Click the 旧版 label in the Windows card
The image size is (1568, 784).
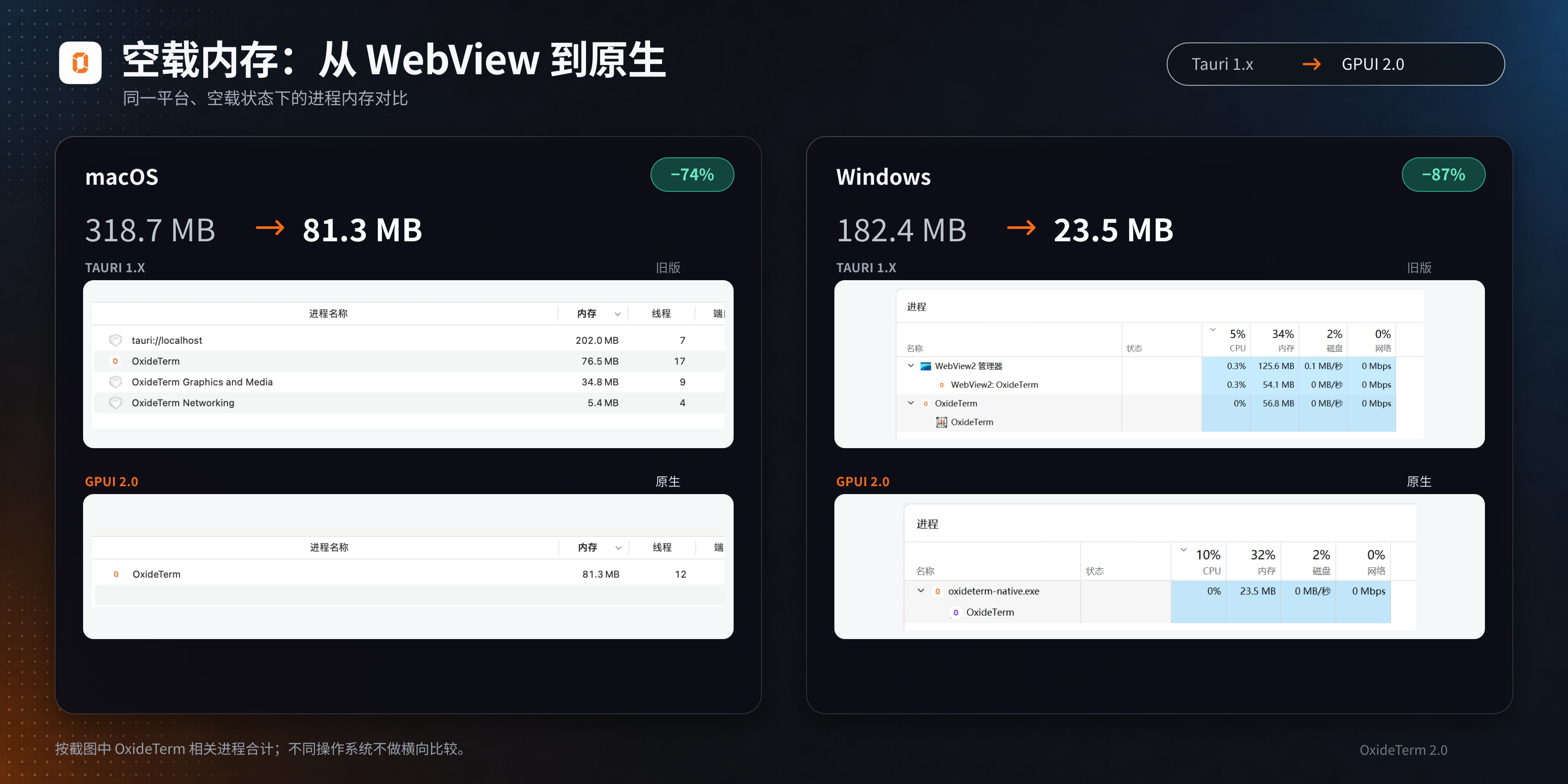1419,268
